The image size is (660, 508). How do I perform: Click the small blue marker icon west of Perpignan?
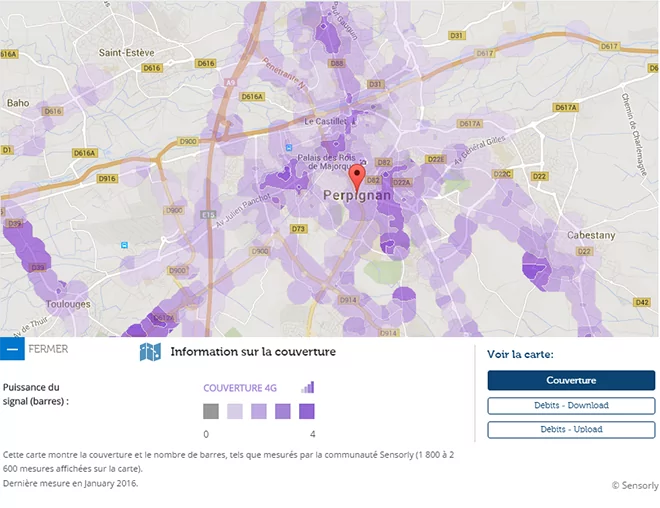(124, 244)
